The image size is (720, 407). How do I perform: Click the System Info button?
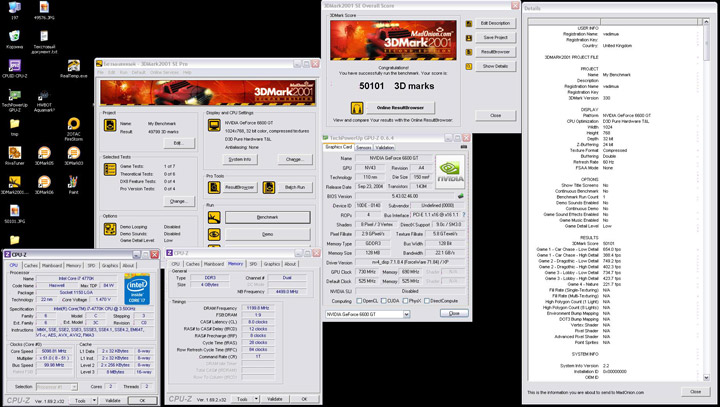coord(240,159)
